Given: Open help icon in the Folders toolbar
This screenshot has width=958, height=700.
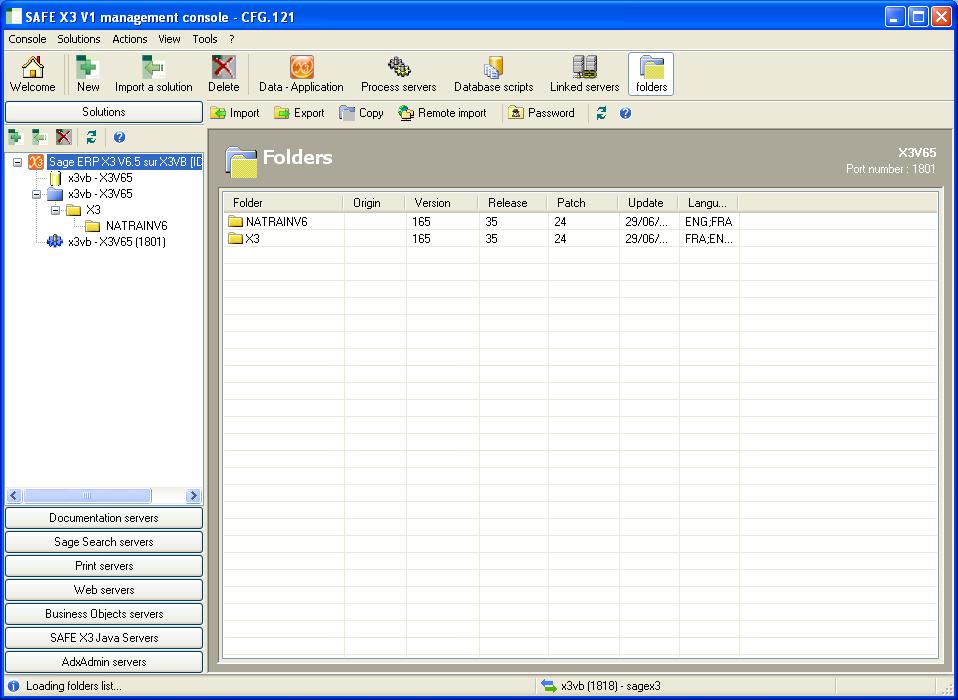Looking at the screenshot, I should pyautogui.click(x=625, y=113).
